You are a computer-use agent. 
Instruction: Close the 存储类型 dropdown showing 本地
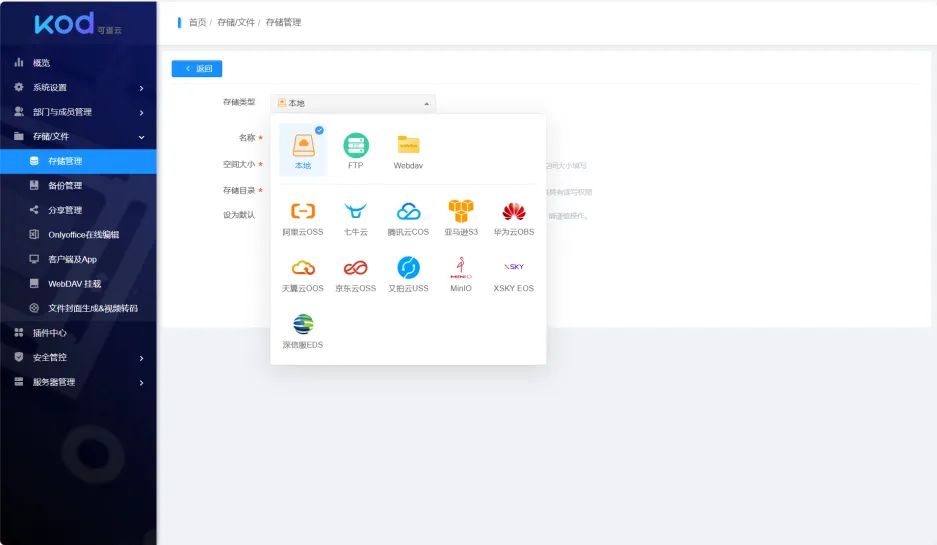[353, 103]
